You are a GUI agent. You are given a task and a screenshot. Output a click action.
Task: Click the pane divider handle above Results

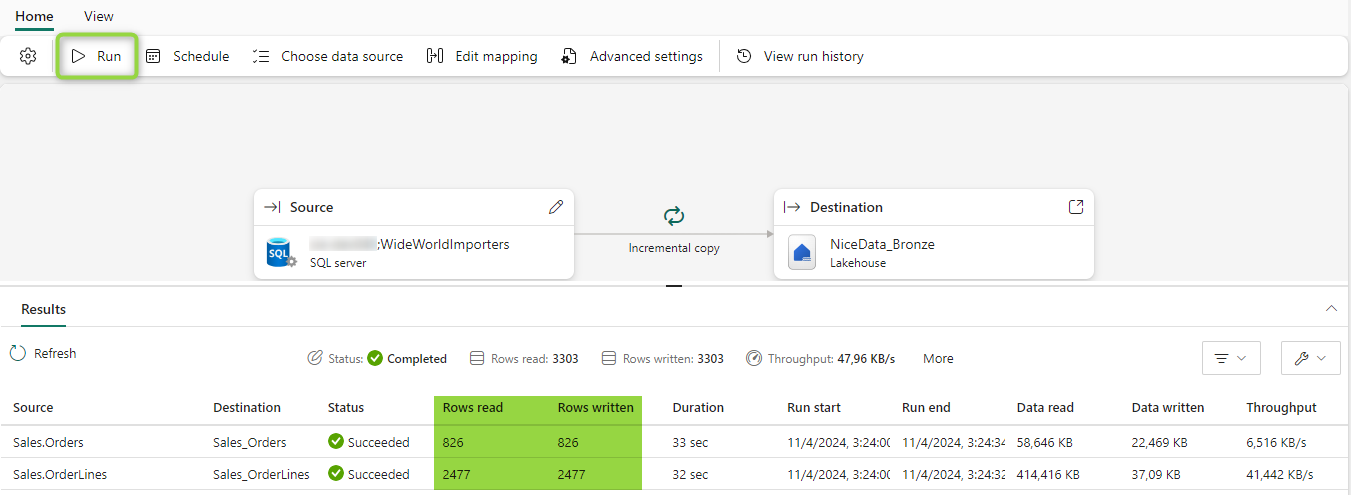(674, 286)
